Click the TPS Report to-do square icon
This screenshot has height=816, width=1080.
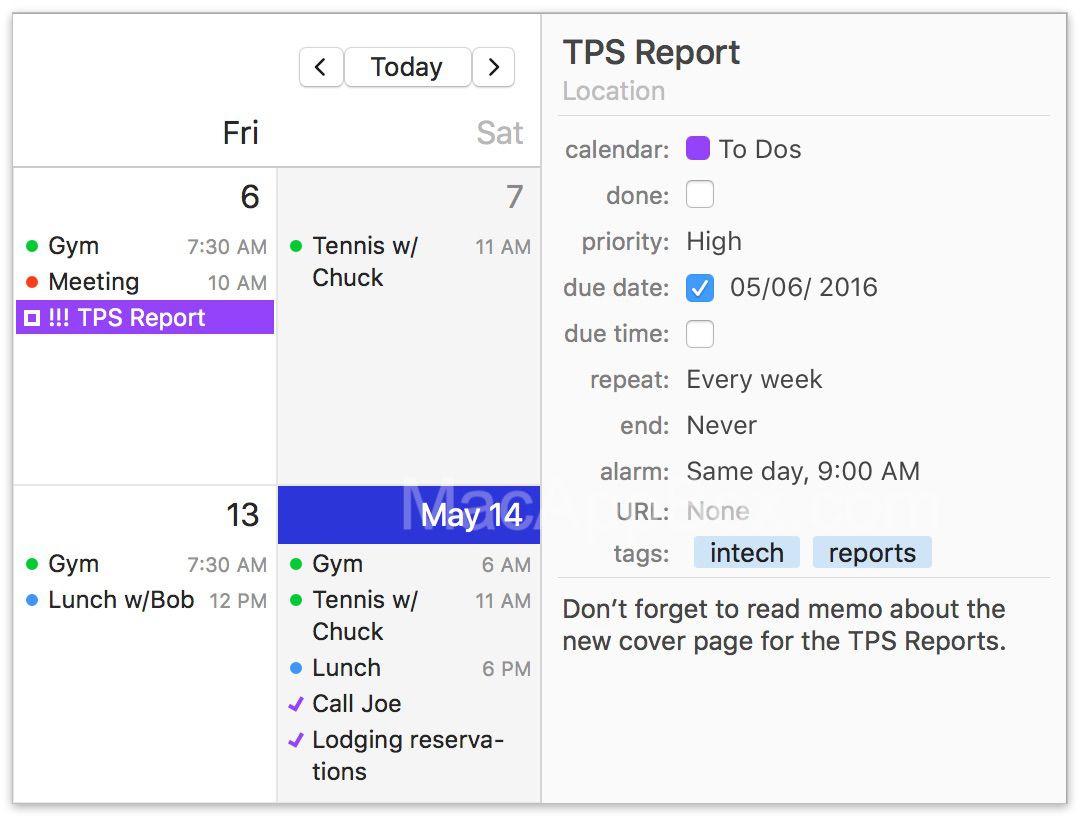(32, 317)
